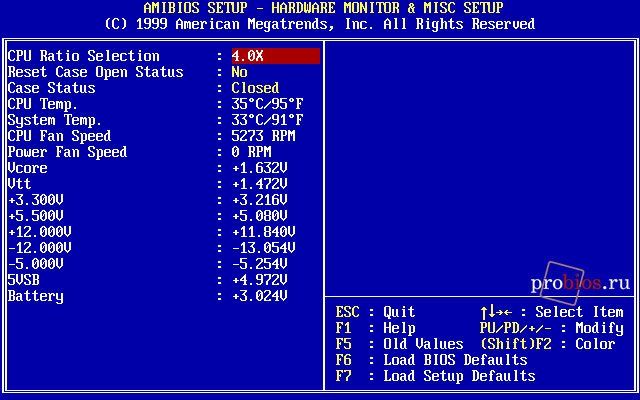
Task: Click the -5.254V voltage reading
Action: pyautogui.click(x=260, y=264)
